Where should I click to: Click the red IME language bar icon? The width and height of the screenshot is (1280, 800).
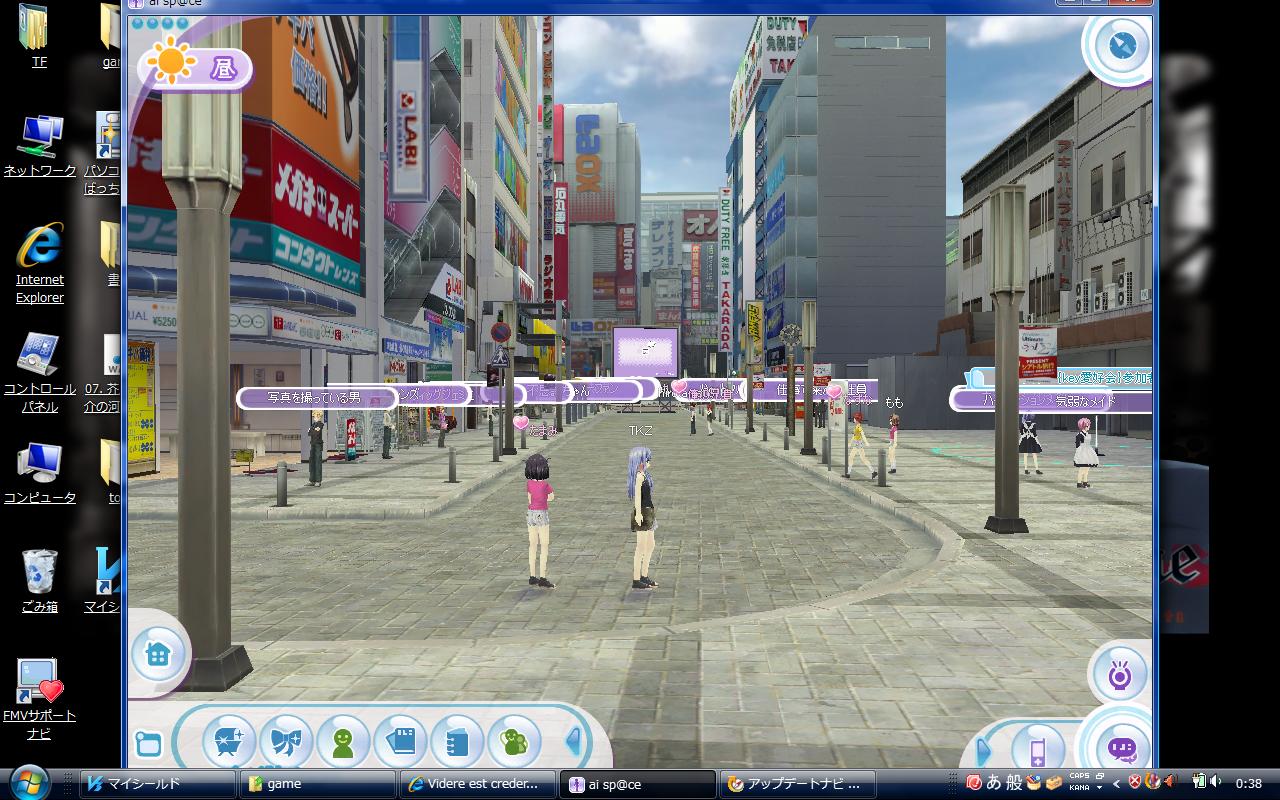pos(974,783)
